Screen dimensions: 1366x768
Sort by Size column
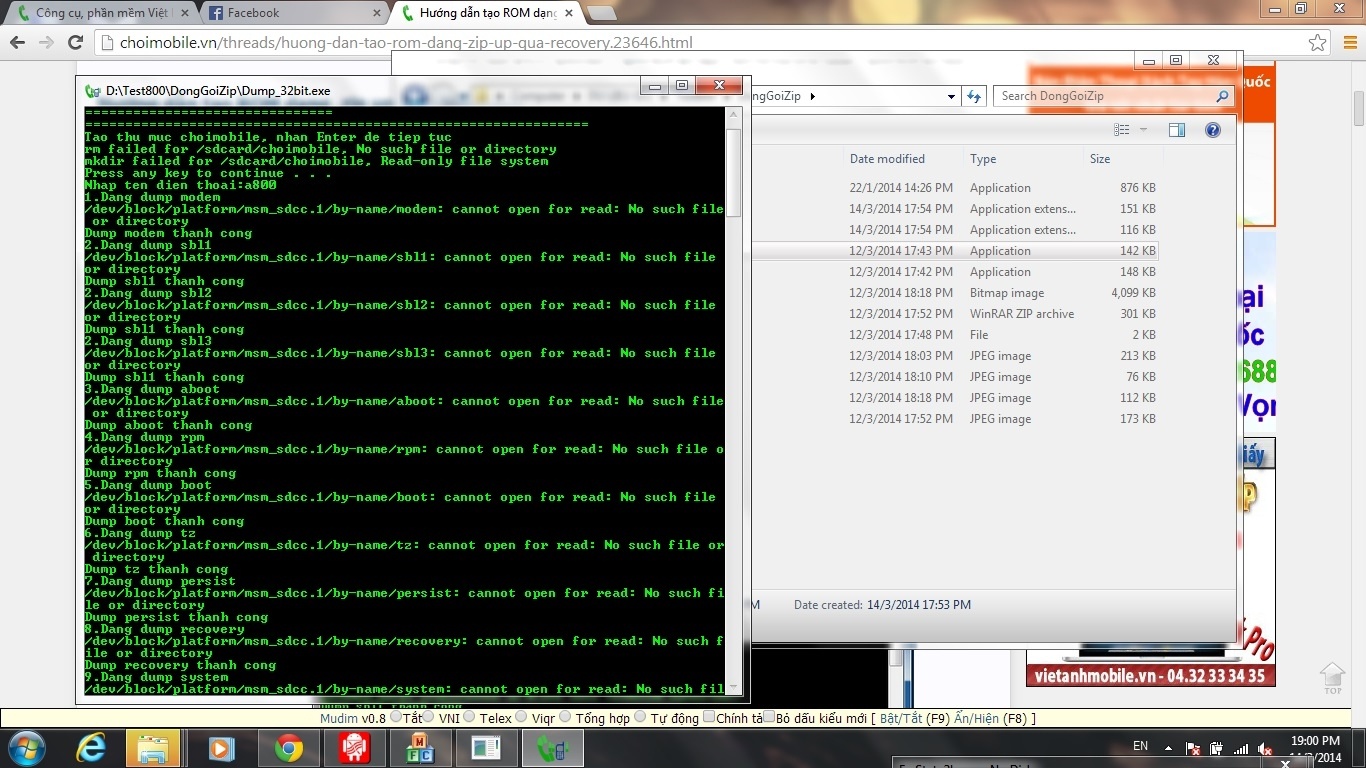click(x=1100, y=159)
